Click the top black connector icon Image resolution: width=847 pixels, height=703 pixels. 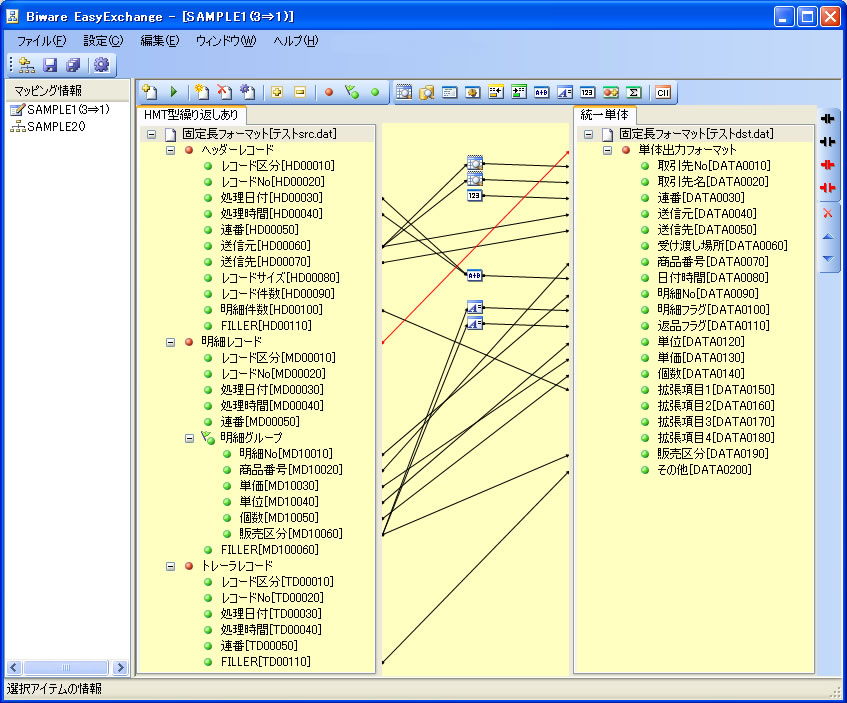coord(827,118)
